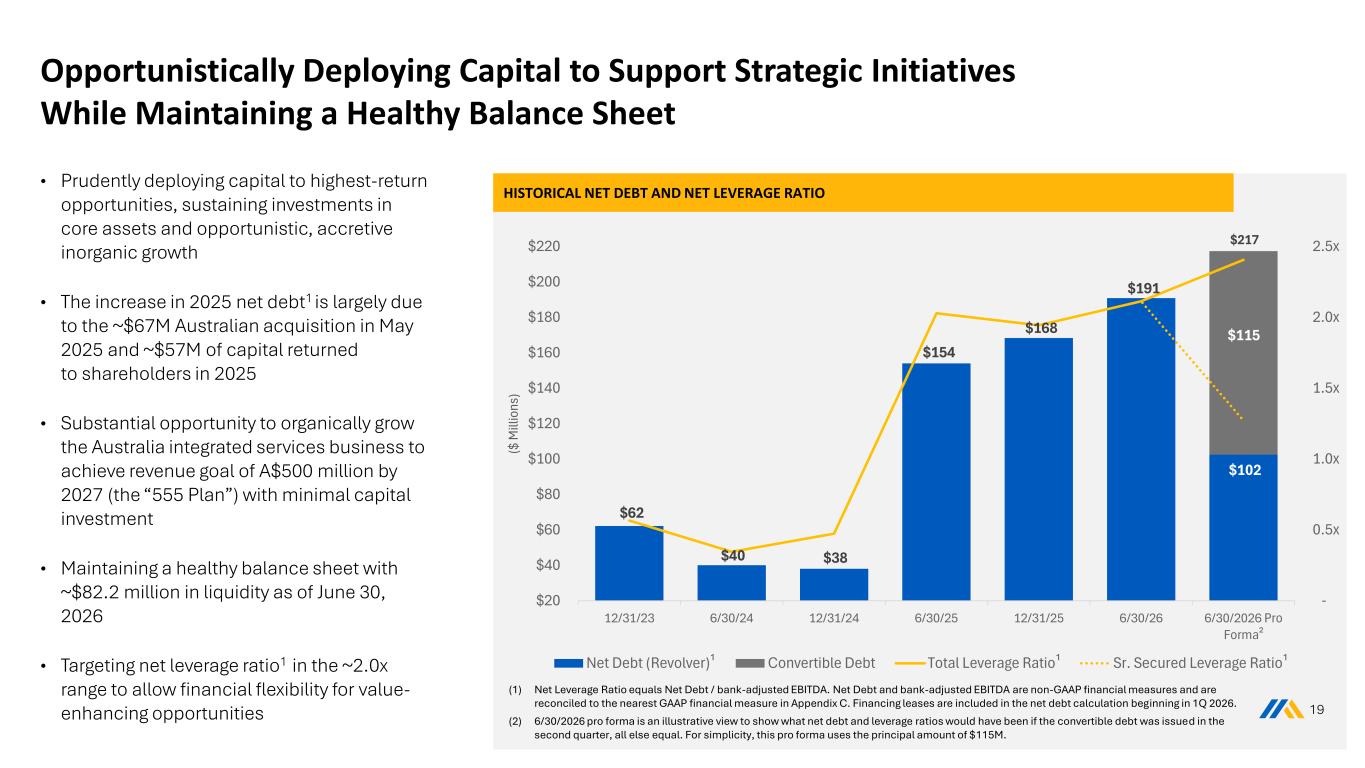Select the $191 bar for 6/30/26

[x=1141, y=449]
